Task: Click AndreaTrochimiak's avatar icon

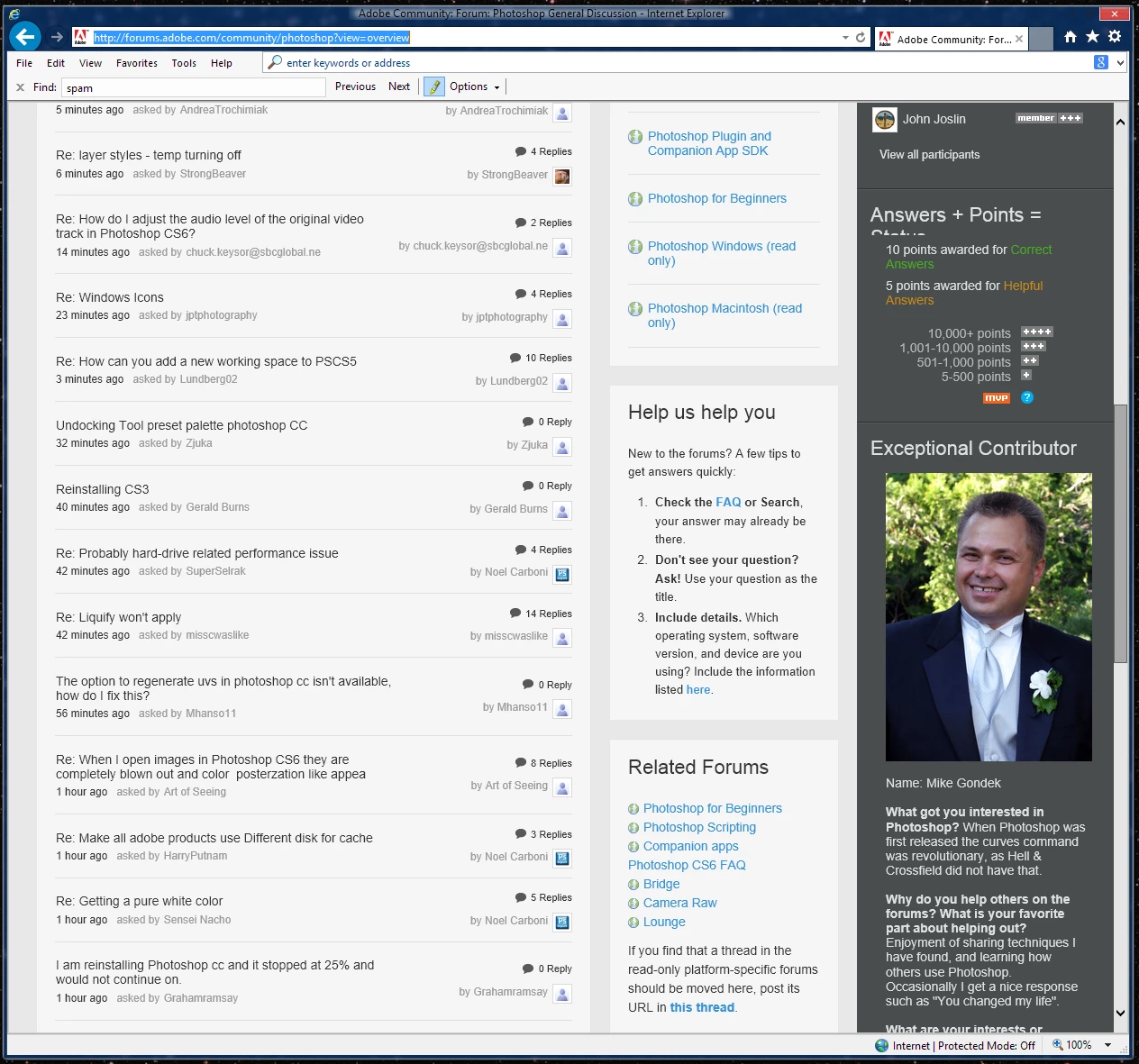Action: click(562, 114)
